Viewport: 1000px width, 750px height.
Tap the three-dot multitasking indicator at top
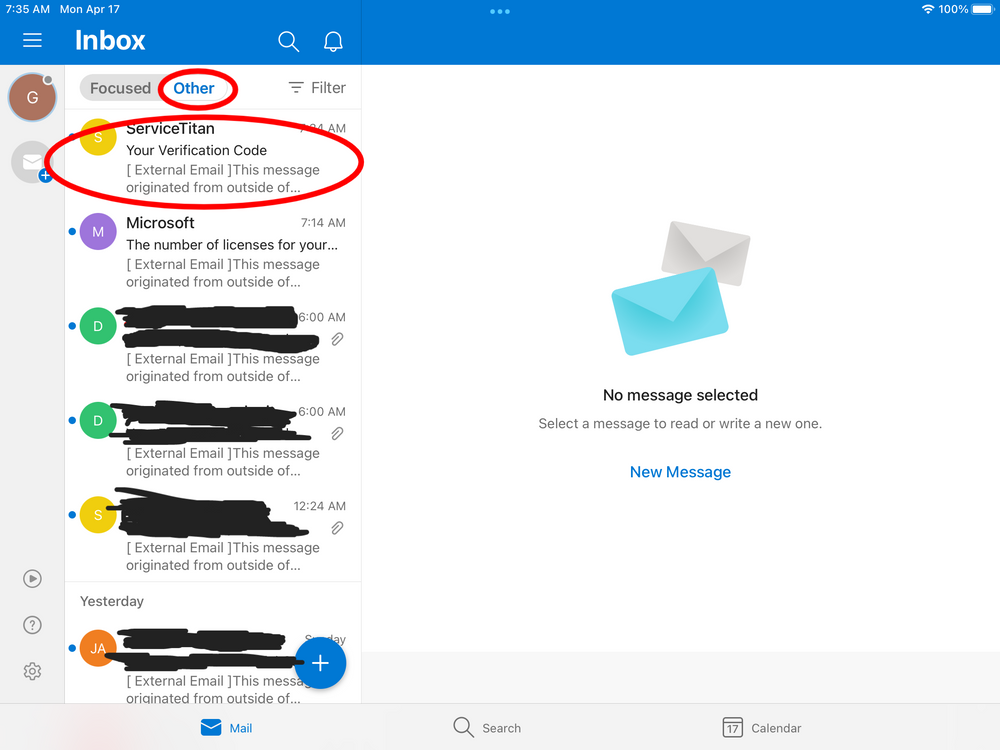pyautogui.click(x=500, y=11)
